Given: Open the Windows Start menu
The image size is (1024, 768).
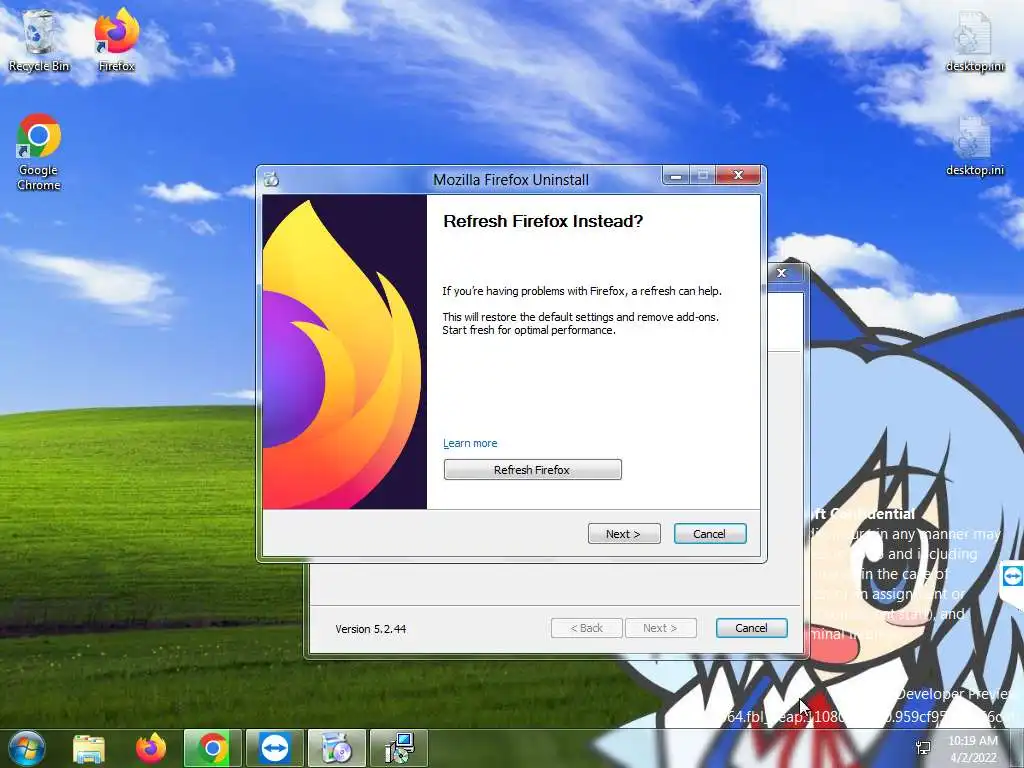Looking at the screenshot, I should (26, 748).
